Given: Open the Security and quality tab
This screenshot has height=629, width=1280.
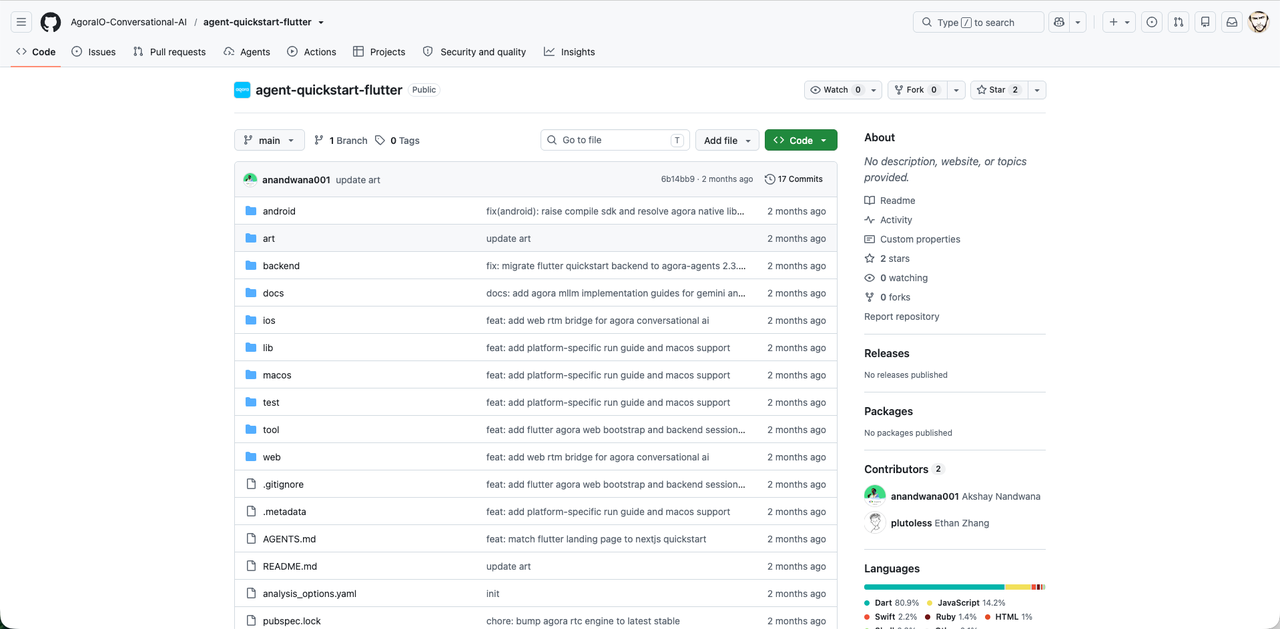Looking at the screenshot, I should tap(474, 52).
